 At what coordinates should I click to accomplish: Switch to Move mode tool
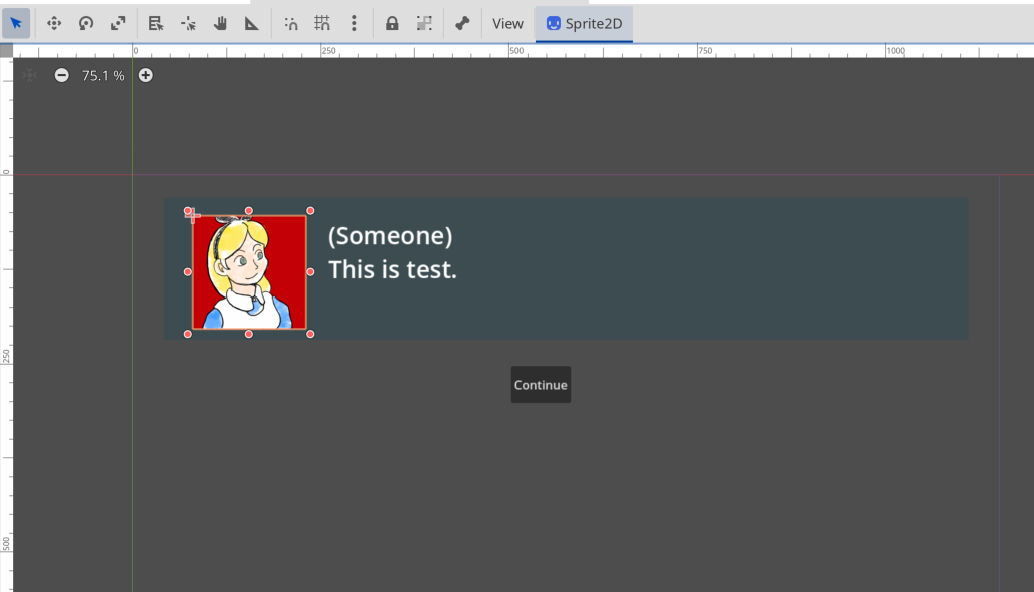(x=54, y=24)
